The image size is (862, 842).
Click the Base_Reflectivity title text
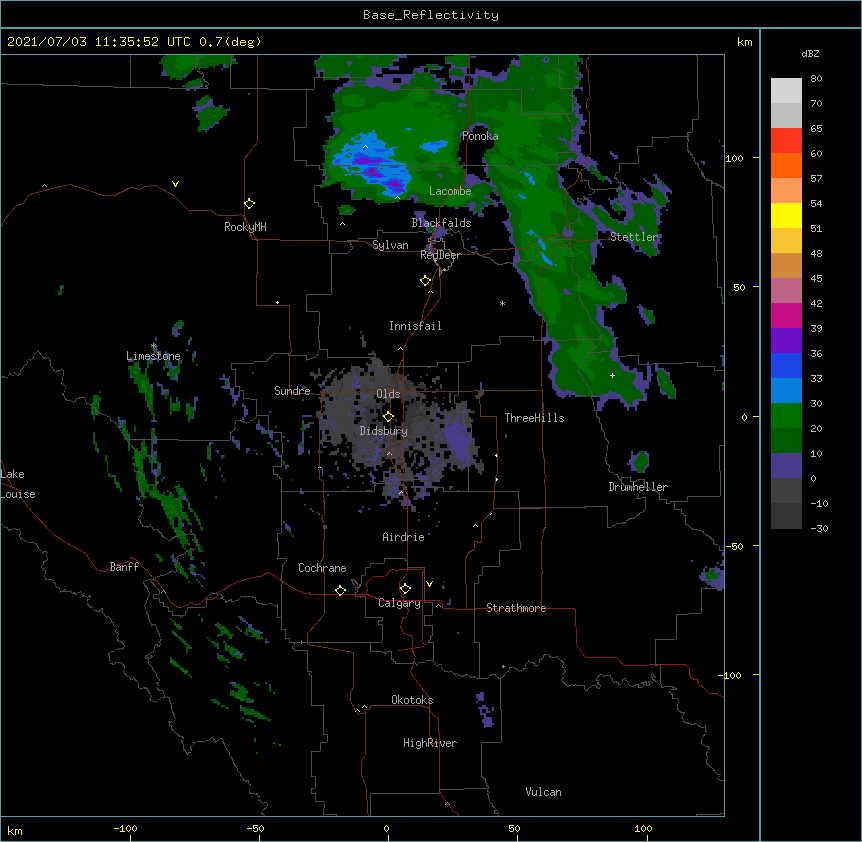click(x=431, y=15)
